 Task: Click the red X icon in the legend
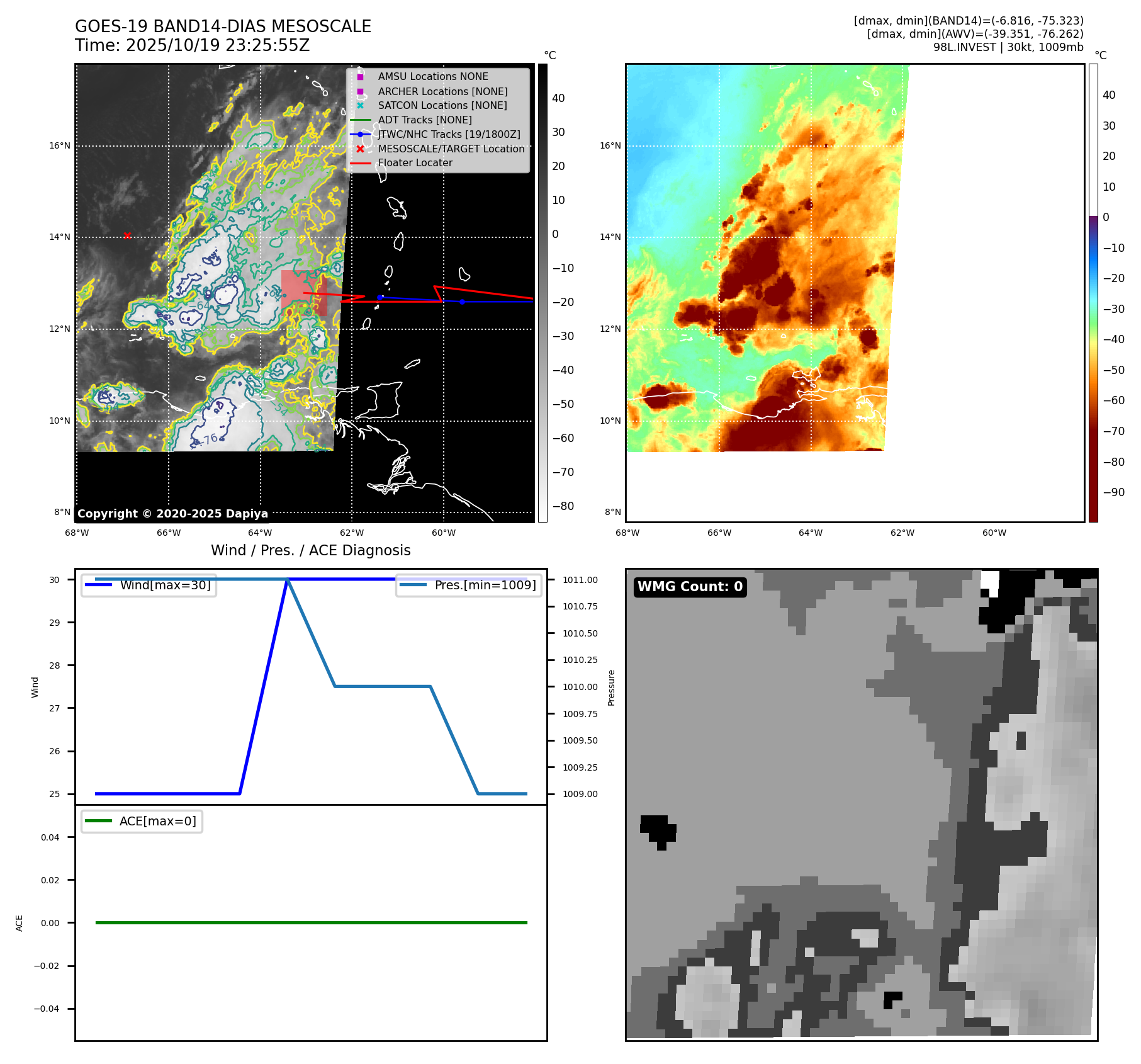click(x=360, y=149)
